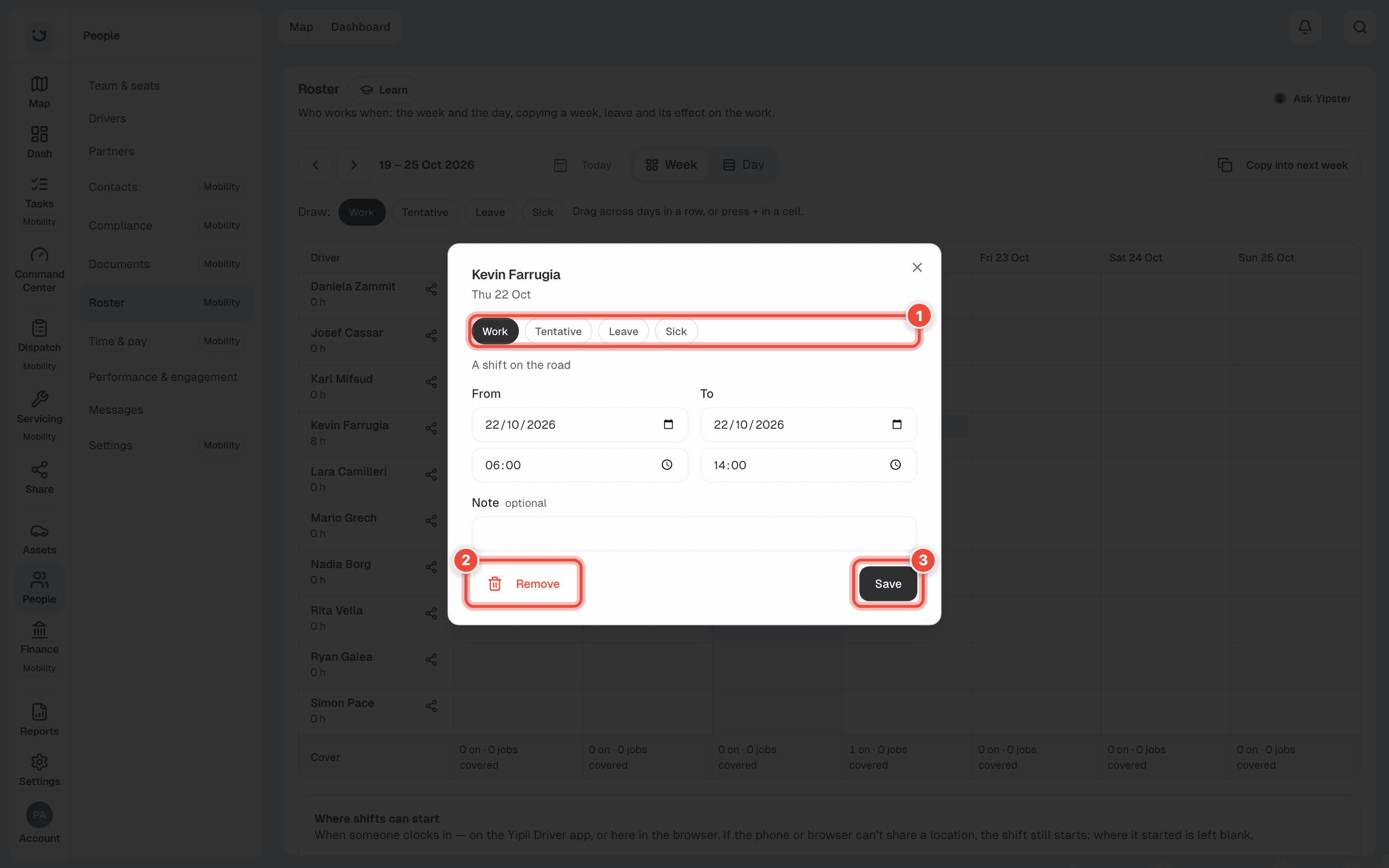Select Leave type in shift dialog
The height and width of the screenshot is (868, 1389).
623,331
